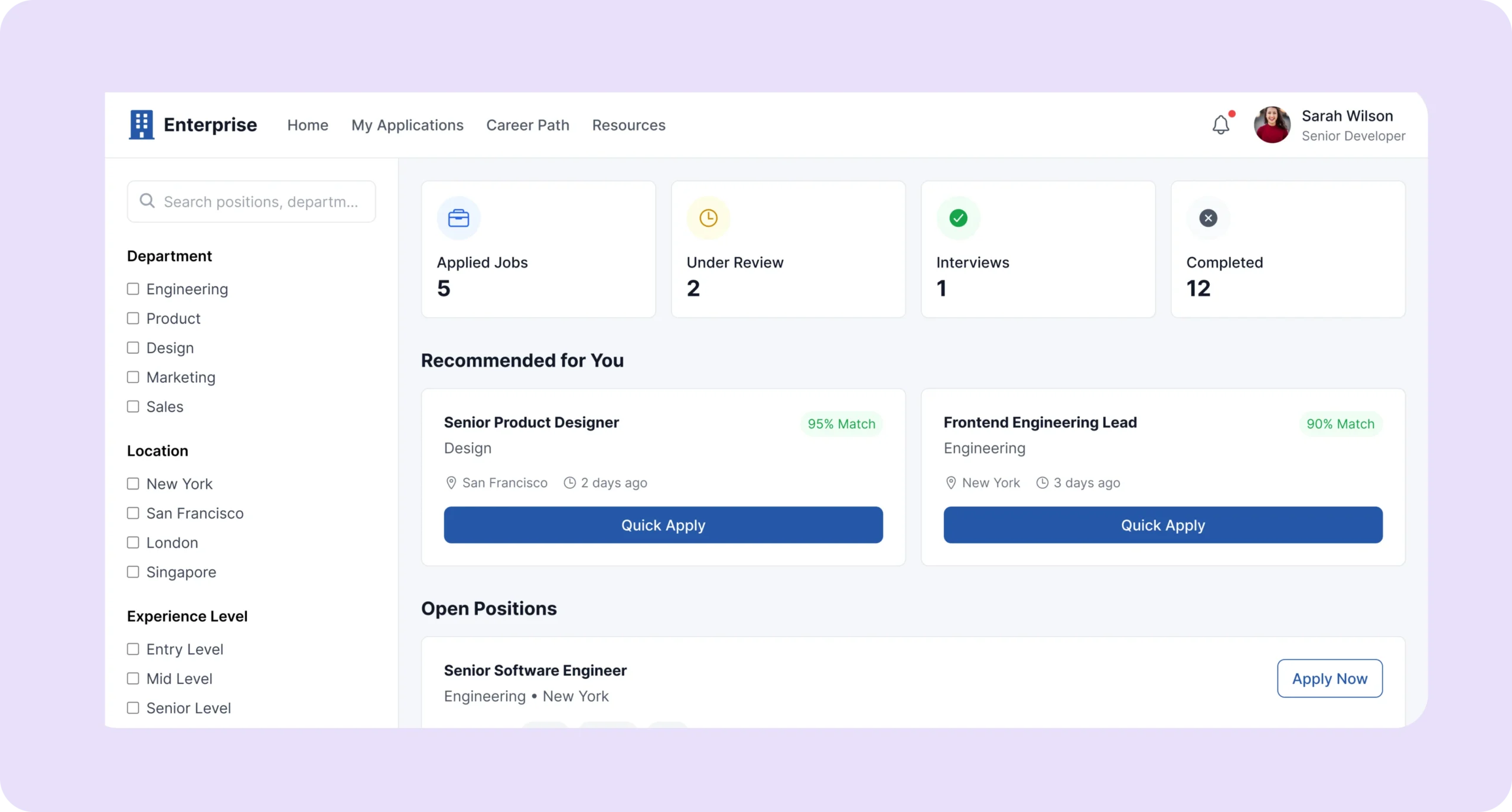Toggle the Singapore location checkbox

click(x=133, y=572)
